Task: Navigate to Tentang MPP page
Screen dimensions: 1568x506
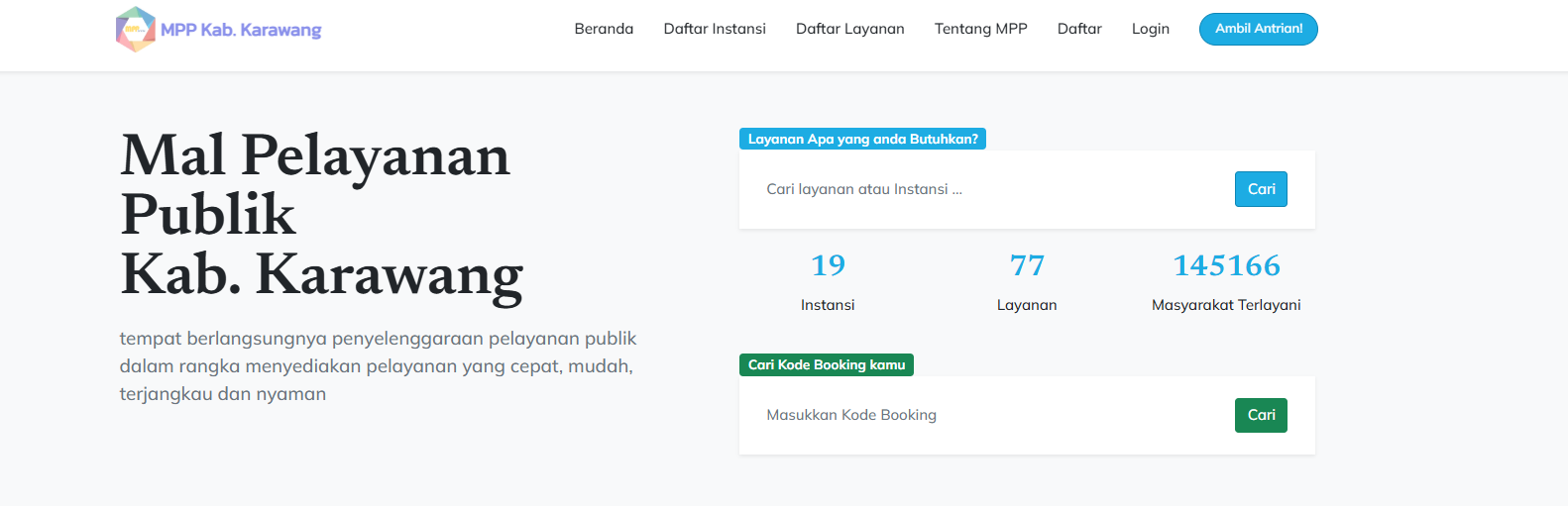Action: pos(981,29)
